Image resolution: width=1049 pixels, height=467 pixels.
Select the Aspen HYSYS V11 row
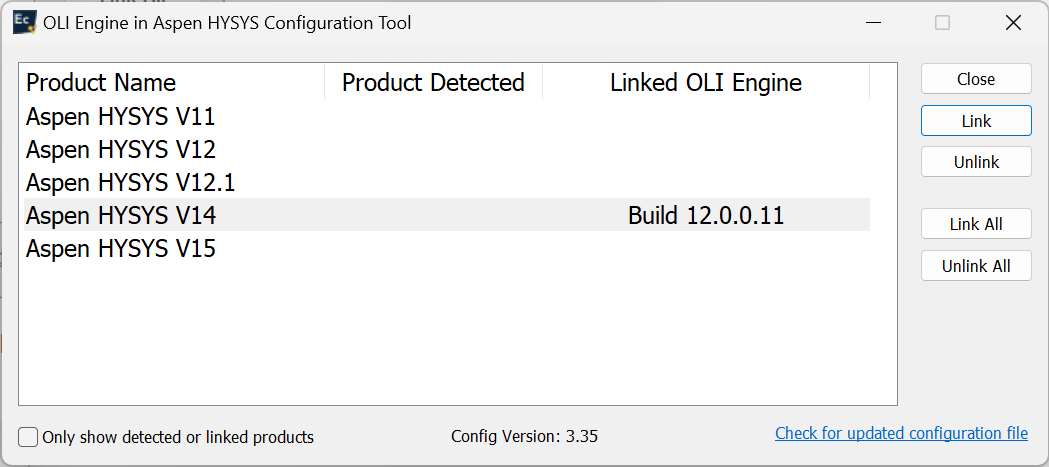pyautogui.click(x=121, y=117)
